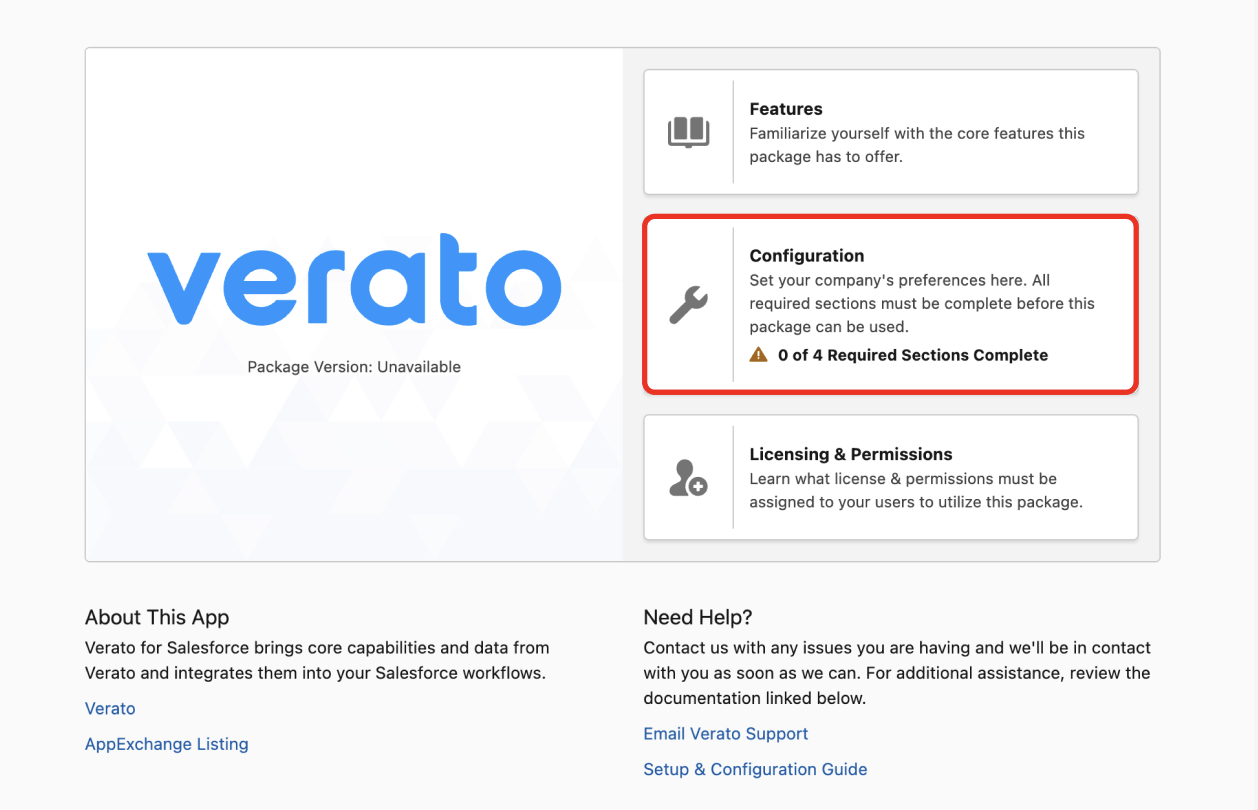Screen dimensions: 1258x810
Task: Click the "Contact us with any issues" paragraph
Action: pyautogui.click(x=897, y=673)
